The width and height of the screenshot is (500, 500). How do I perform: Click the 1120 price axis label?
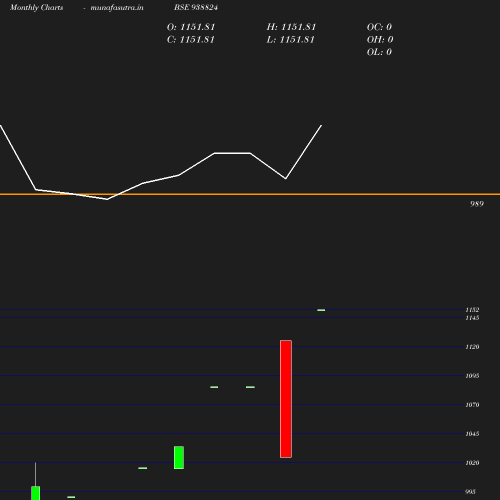pyautogui.click(x=472, y=347)
